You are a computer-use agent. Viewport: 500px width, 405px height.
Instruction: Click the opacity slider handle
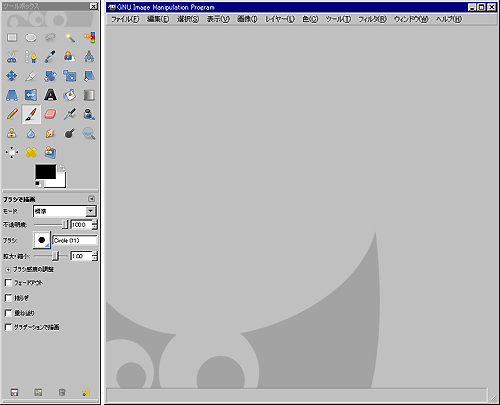pos(65,224)
